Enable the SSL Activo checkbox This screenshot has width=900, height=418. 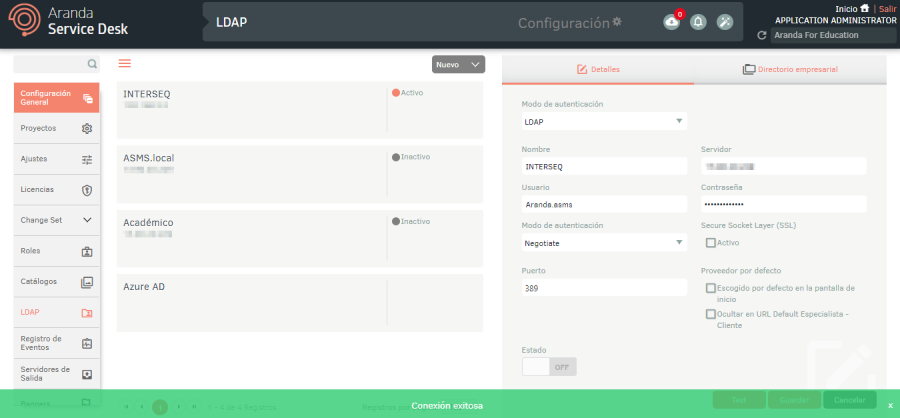711,243
